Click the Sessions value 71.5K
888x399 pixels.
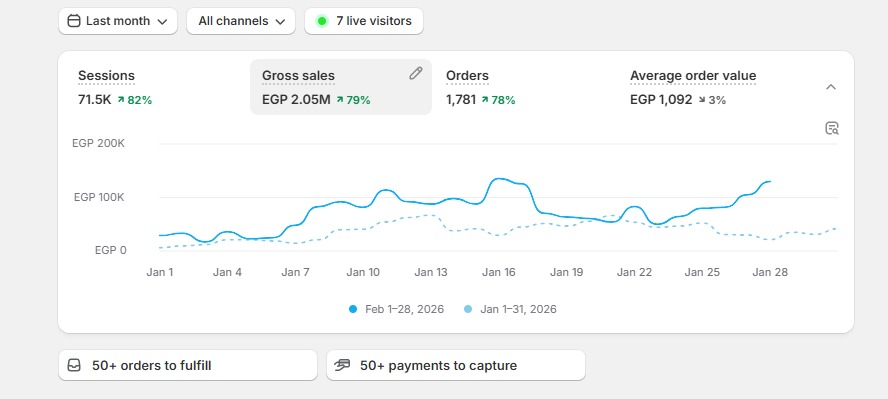(x=95, y=100)
